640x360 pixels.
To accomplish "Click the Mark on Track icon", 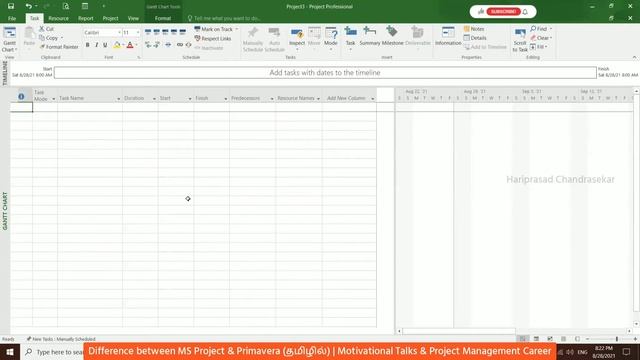I will click(x=197, y=29).
